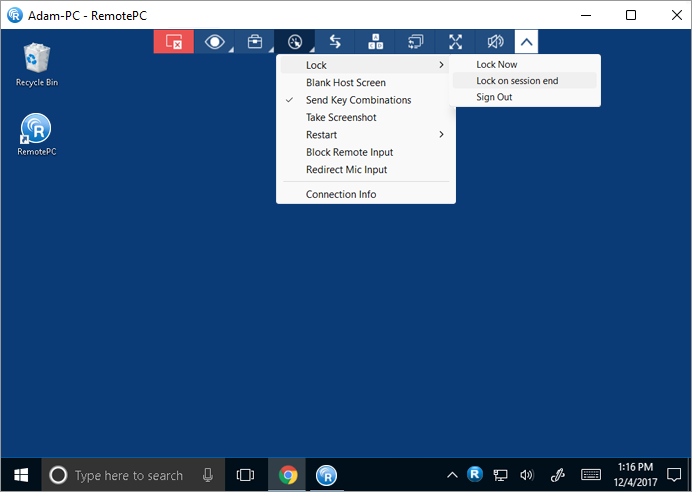692x492 pixels.
Task: Open the keyboard shortcuts grid icon
Action: coord(376,42)
